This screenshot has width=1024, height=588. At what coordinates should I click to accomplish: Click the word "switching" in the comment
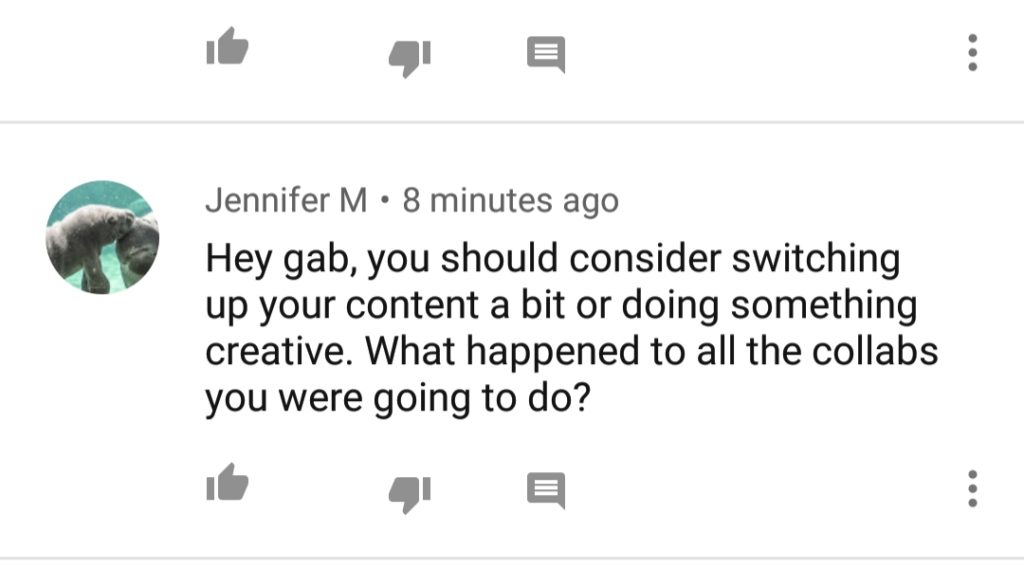pyautogui.click(x=817, y=259)
